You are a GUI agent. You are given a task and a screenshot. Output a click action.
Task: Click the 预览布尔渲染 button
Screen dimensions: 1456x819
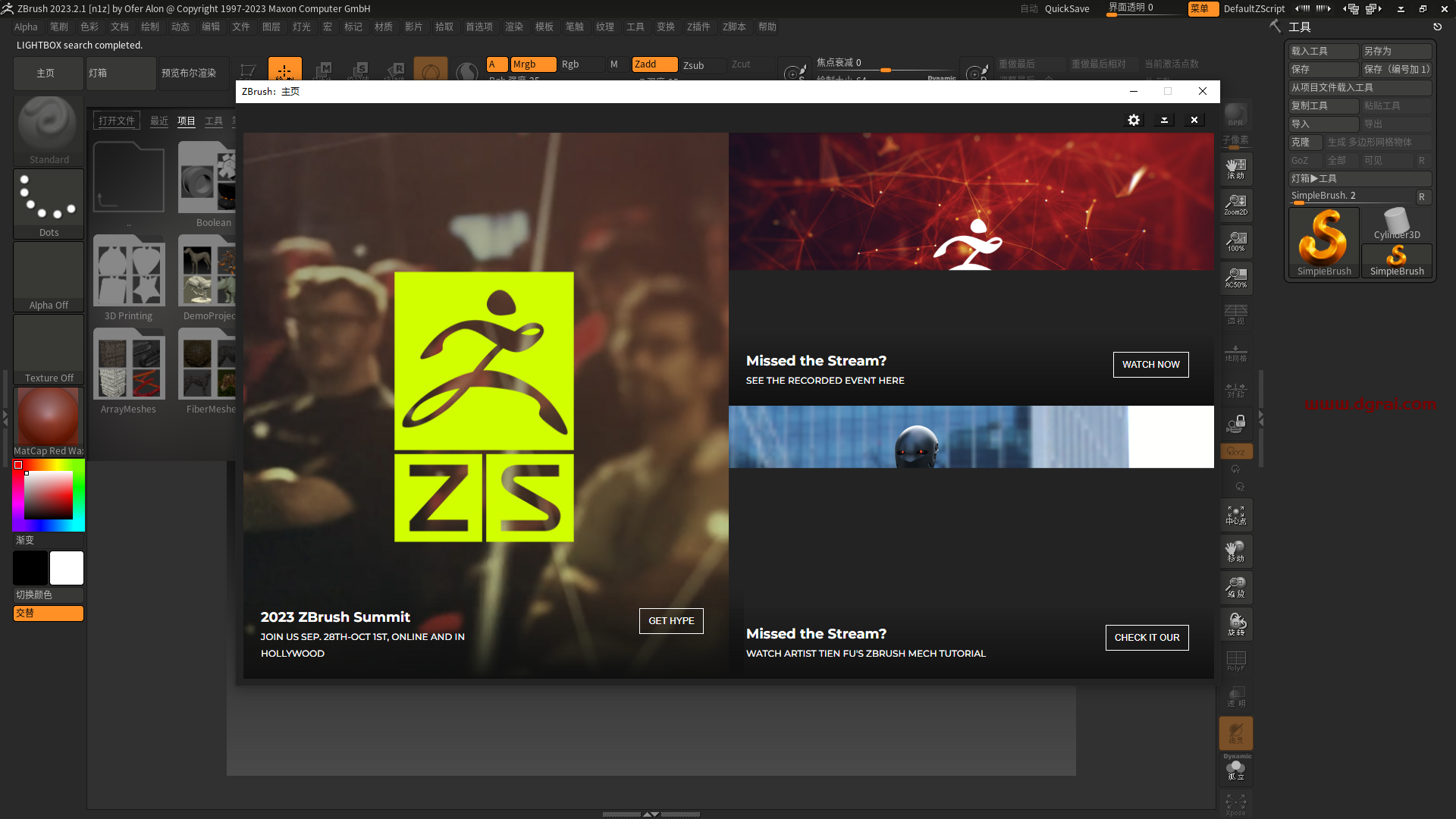point(193,74)
